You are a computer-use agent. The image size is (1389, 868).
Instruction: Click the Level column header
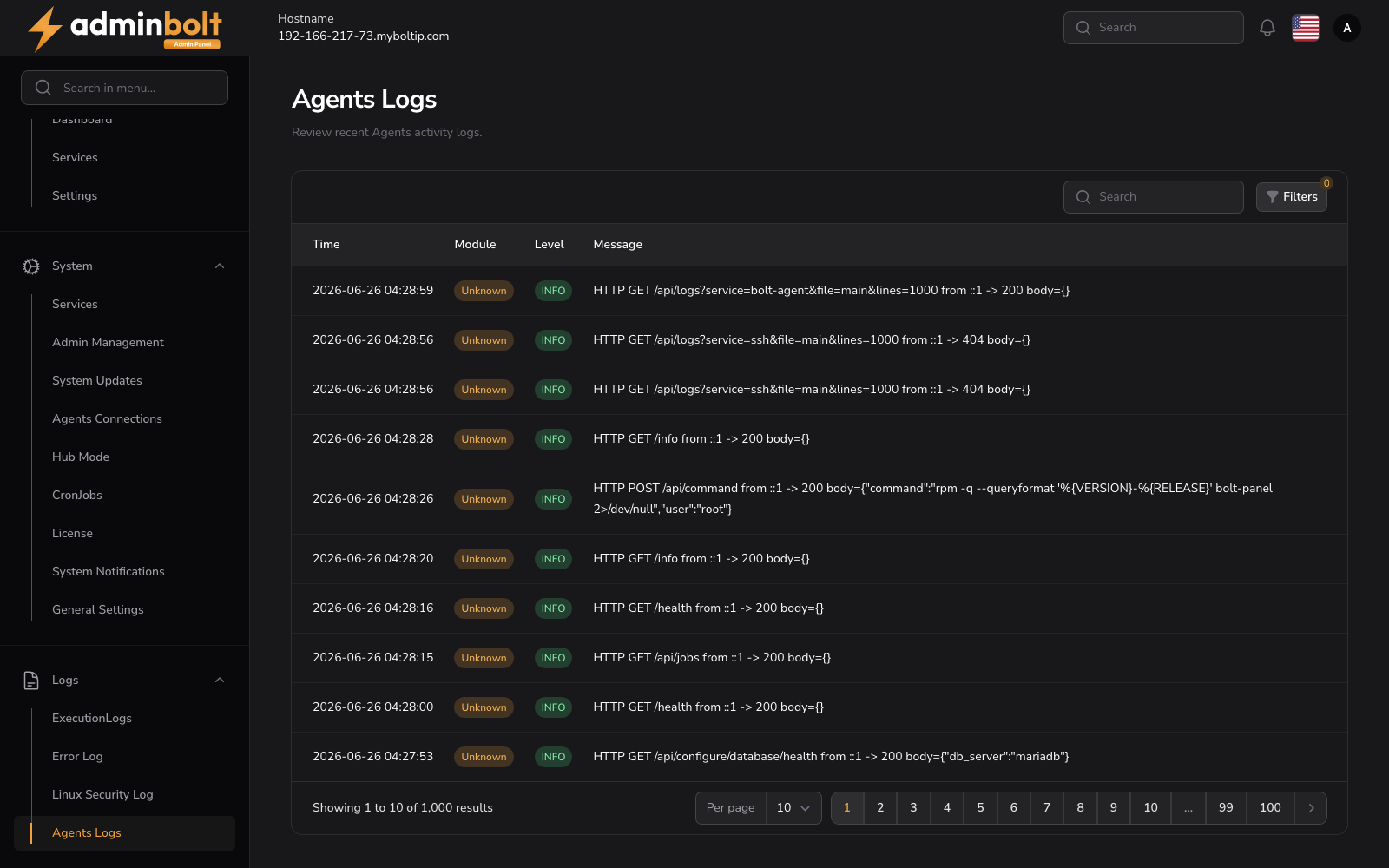click(550, 245)
